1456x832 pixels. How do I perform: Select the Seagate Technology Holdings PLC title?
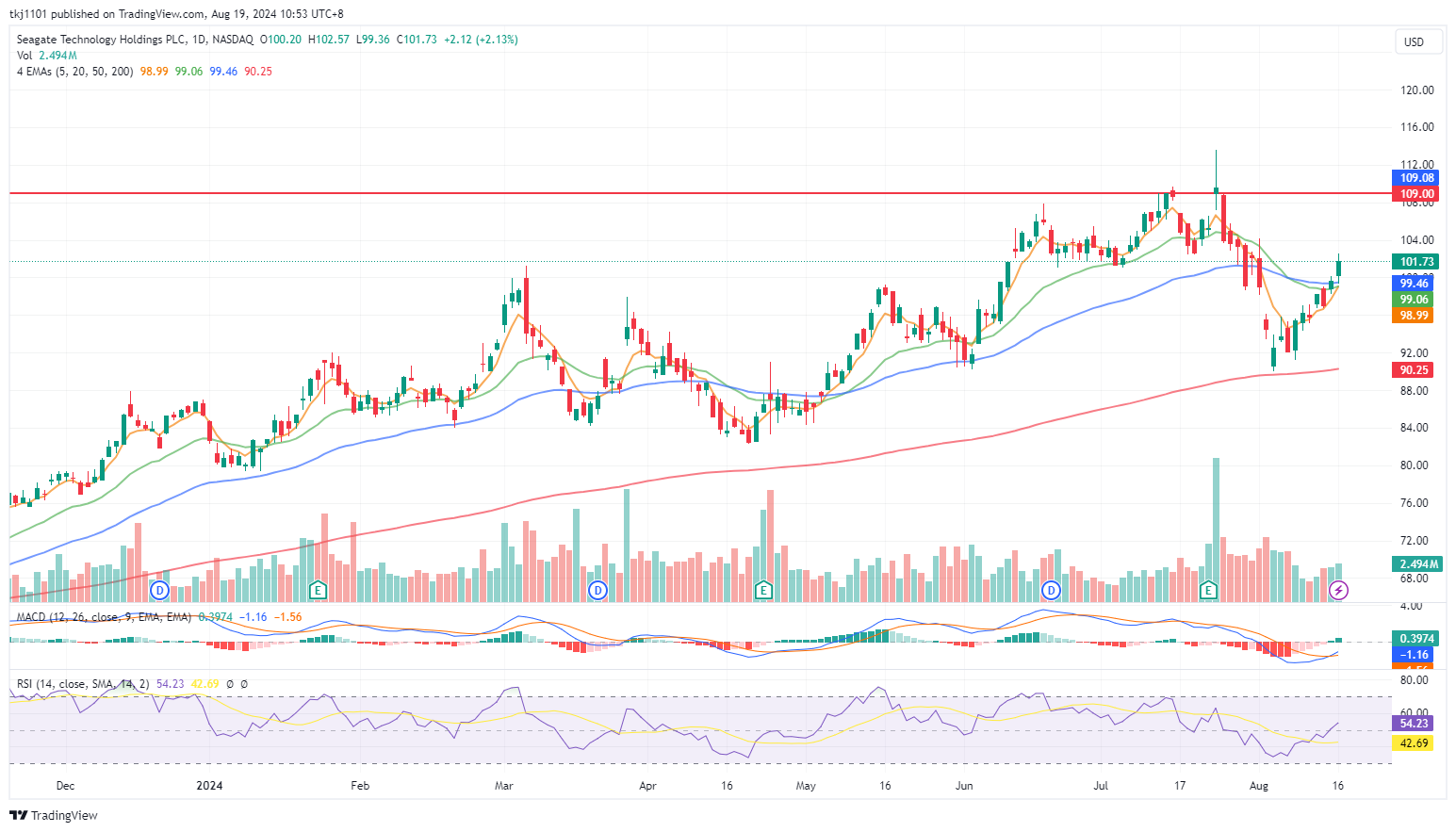pos(102,40)
